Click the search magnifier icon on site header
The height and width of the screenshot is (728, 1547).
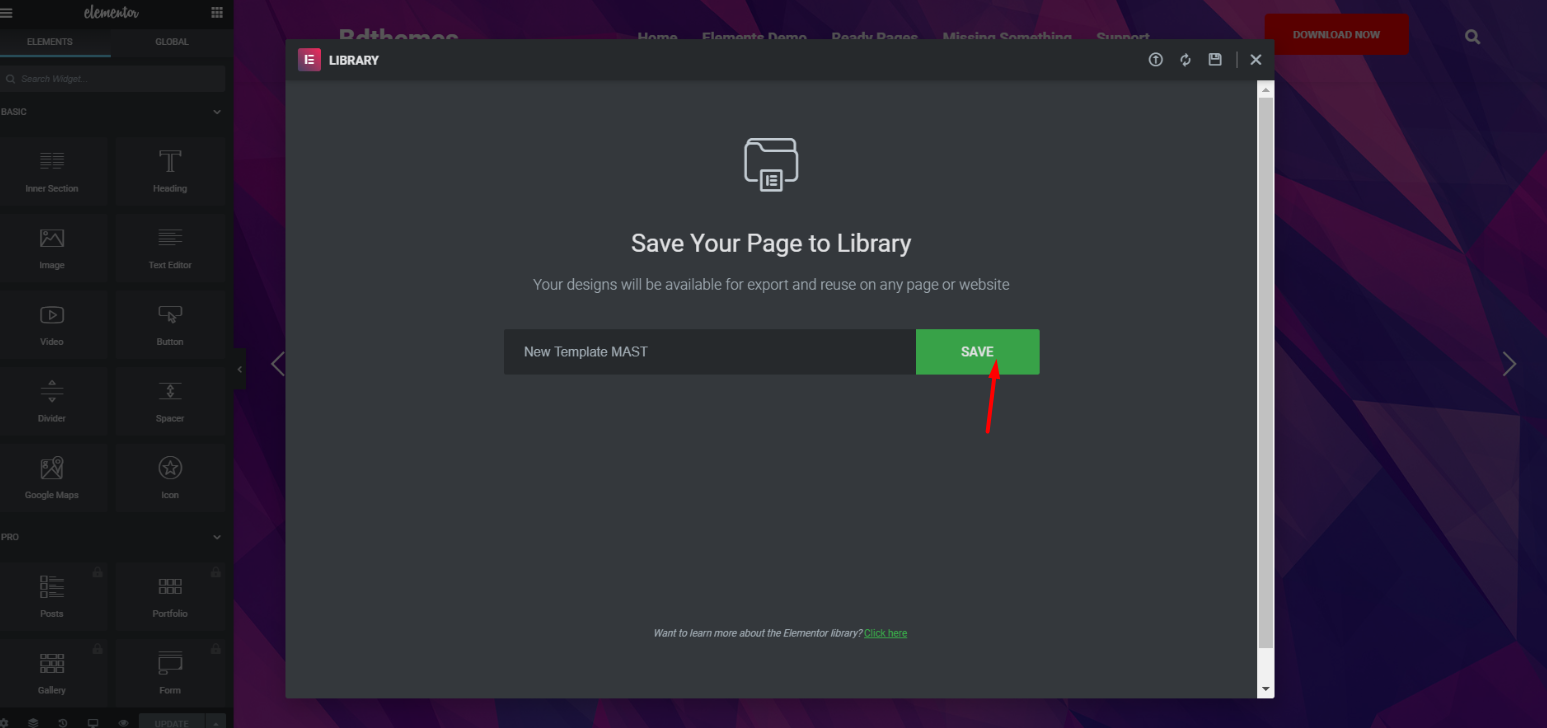click(x=1472, y=37)
